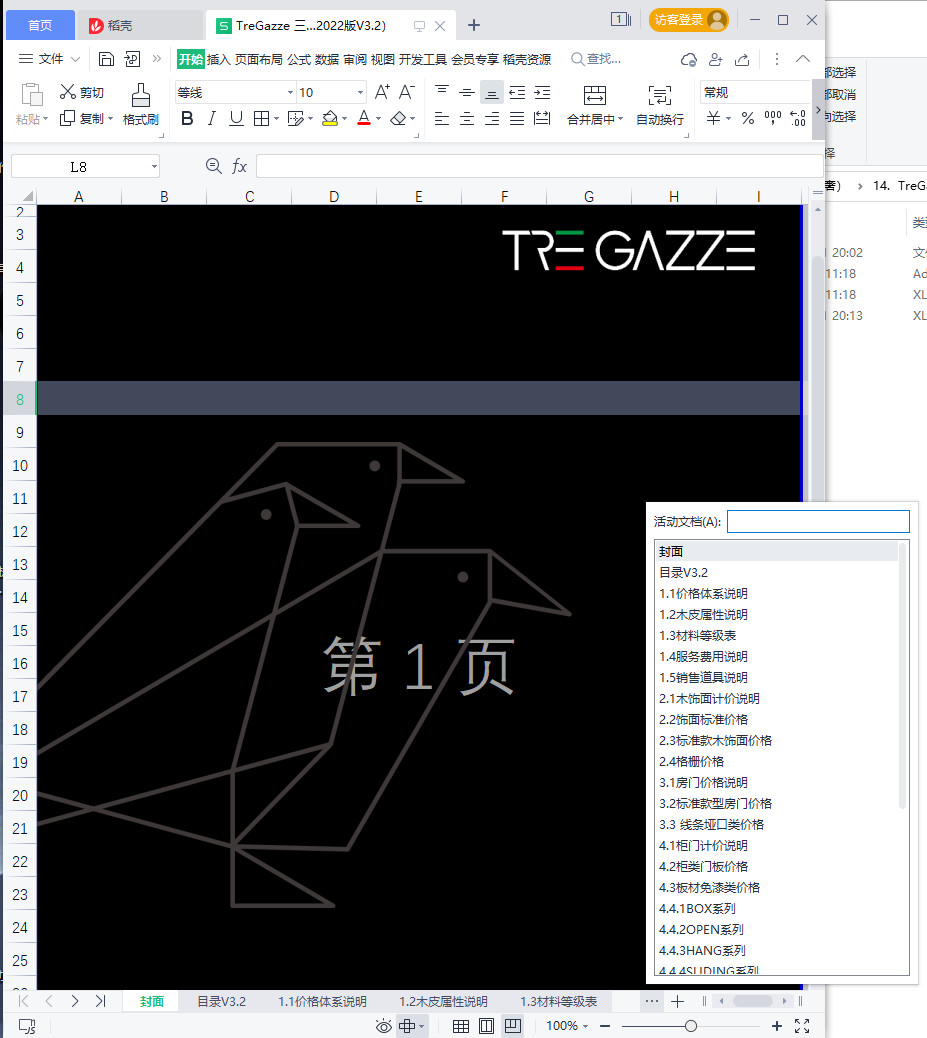Select 目录V3.2 in the sheet list
The width and height of the screenshot is (927, 1038).
click(683, 573)
